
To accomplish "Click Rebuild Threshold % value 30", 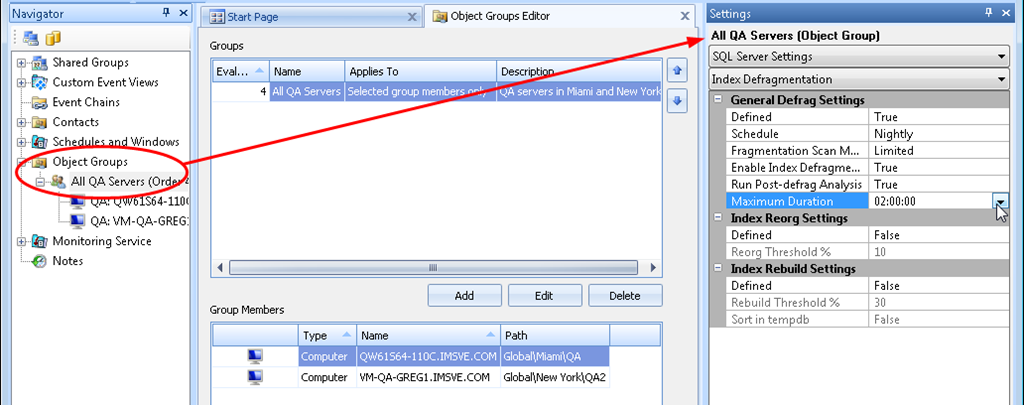I will click(x=940, y=302).
